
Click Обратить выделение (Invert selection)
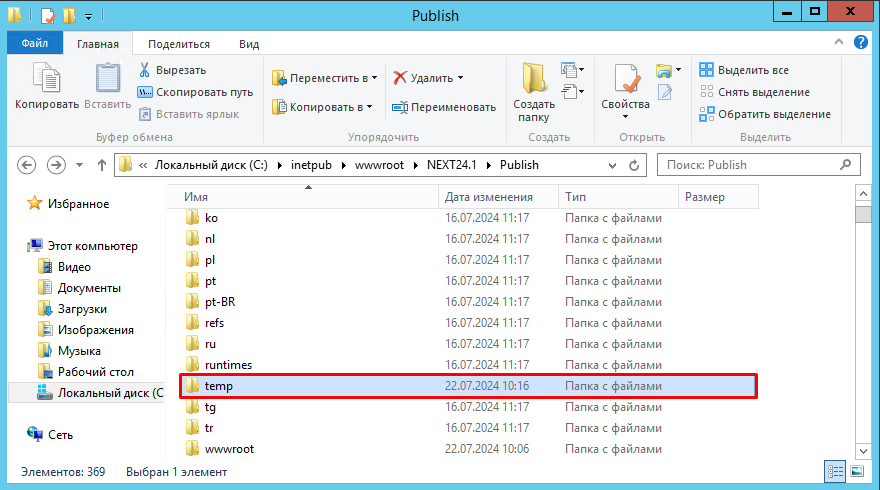click(x=765, y=114)
